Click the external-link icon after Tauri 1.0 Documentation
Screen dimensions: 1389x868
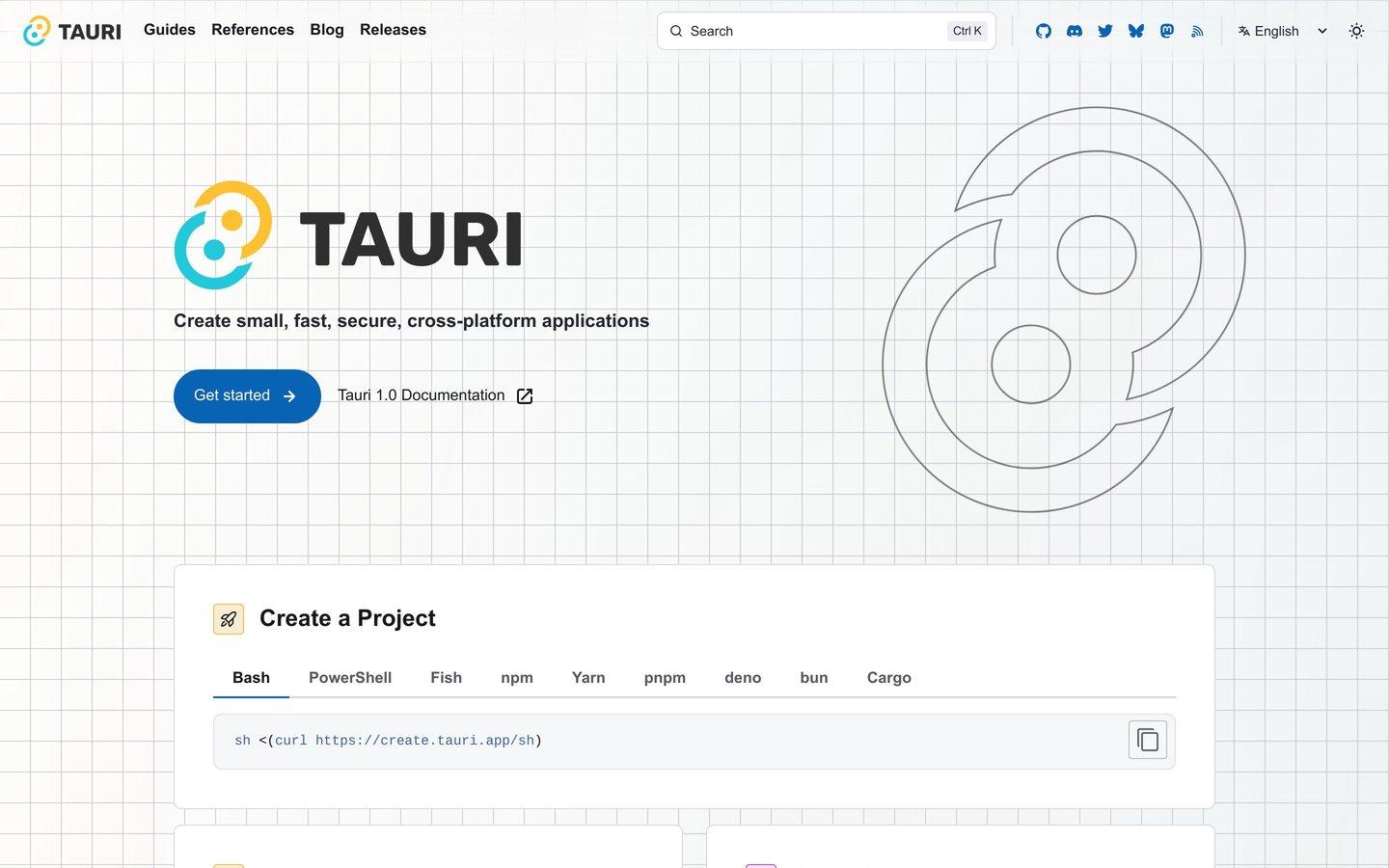click(525, 396)
